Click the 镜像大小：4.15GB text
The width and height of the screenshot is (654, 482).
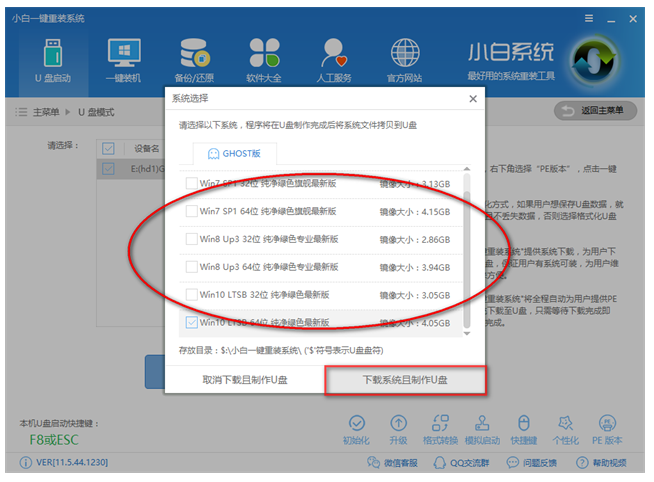(415, 212)
